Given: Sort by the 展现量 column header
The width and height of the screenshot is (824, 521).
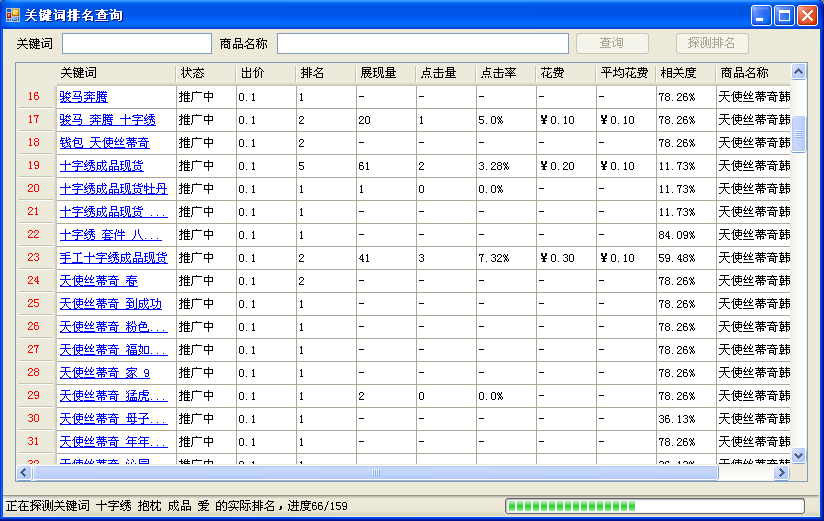Looking at the screenshot, I should [386, 73].
